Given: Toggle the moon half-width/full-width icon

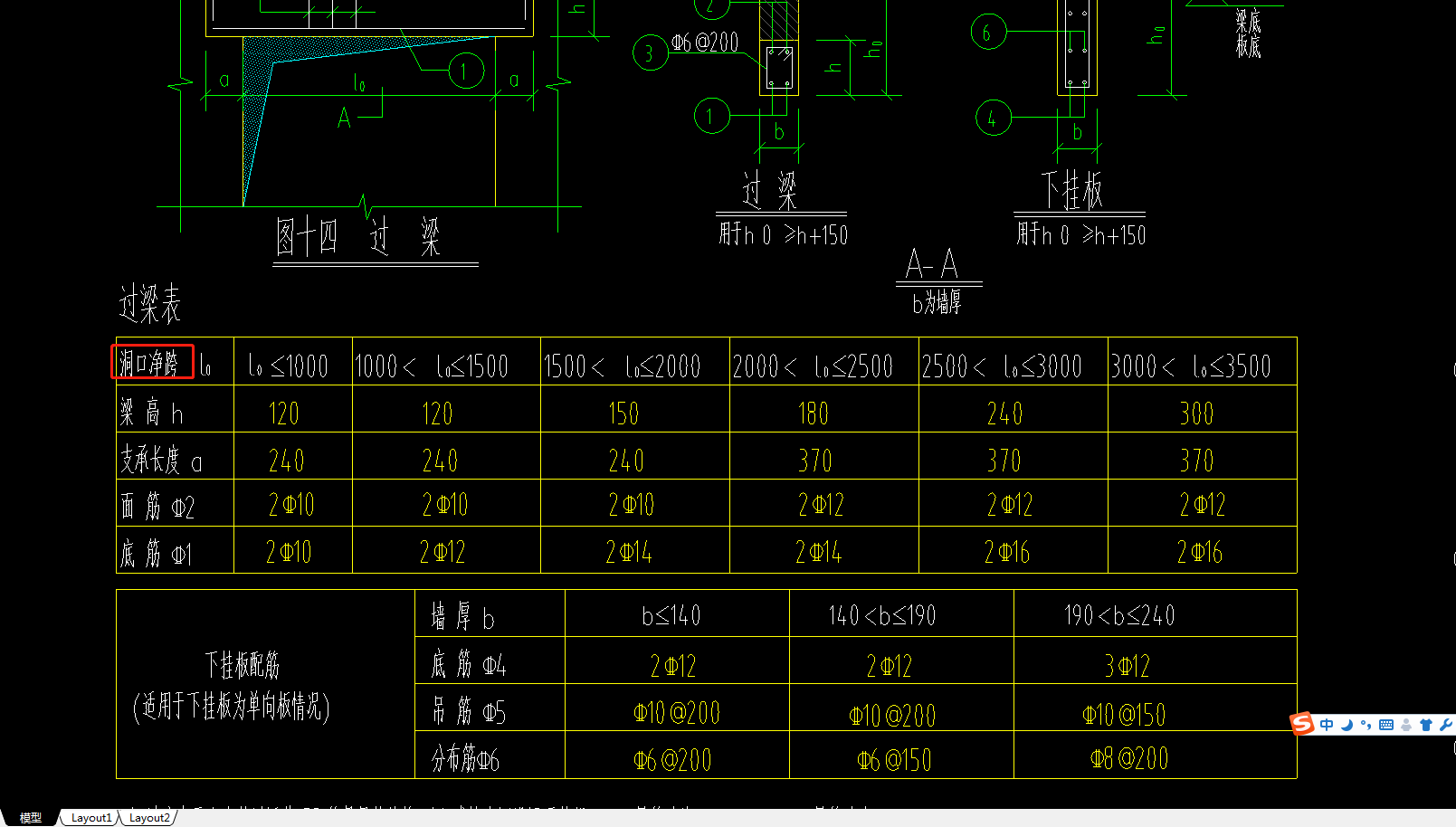Looking at the screenshot, I should [1347, 725].
